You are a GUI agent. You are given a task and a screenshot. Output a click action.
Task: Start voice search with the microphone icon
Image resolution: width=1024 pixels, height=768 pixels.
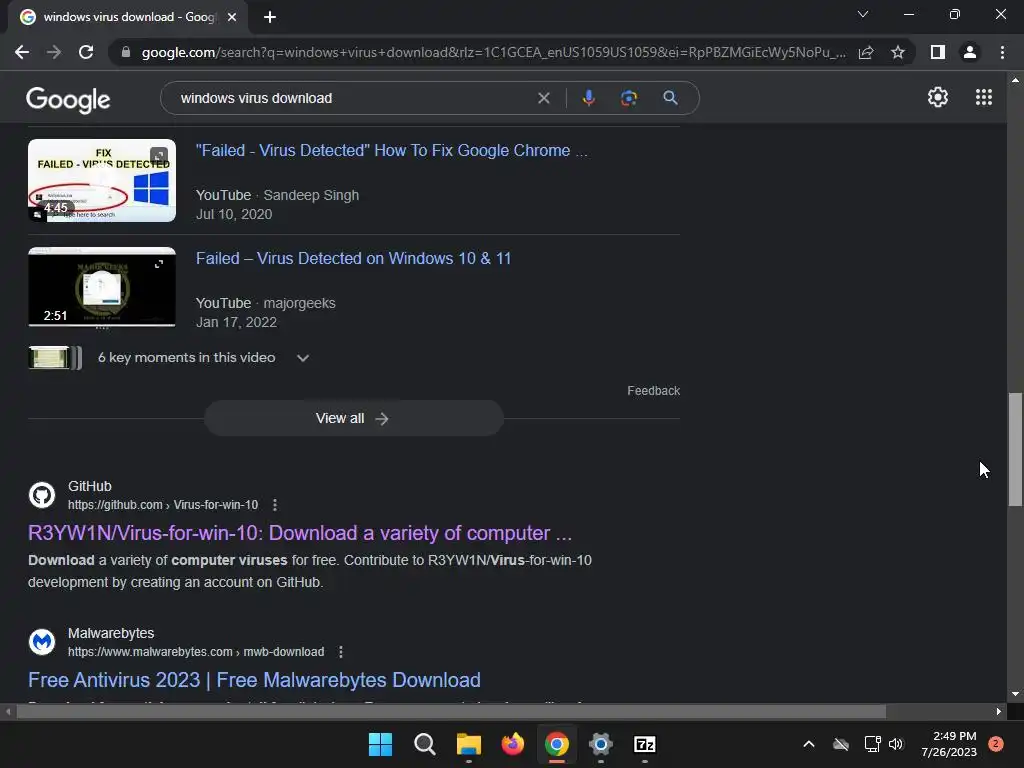(588, 98)
